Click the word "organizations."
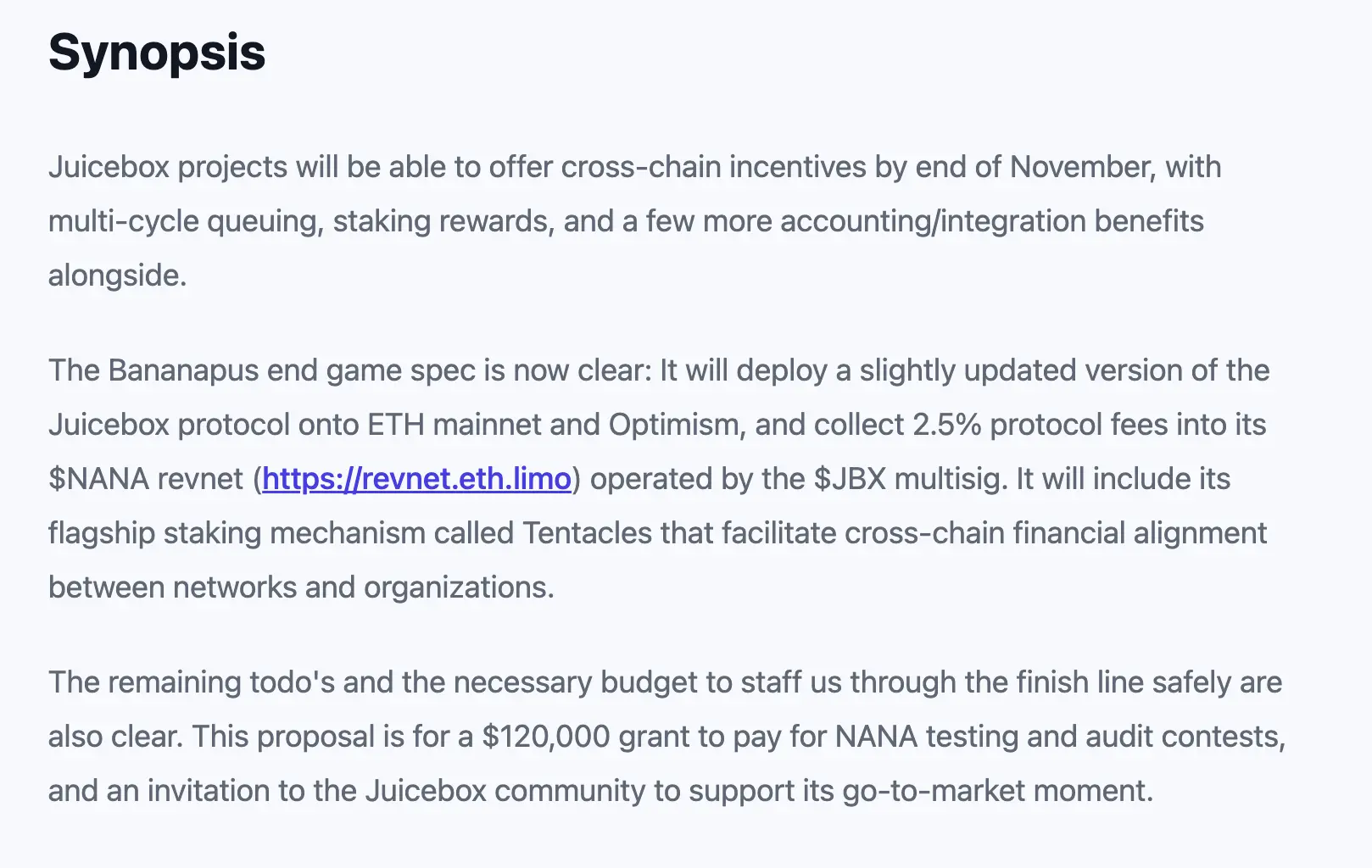The image size is (1372, 868). tap(459, 587)
